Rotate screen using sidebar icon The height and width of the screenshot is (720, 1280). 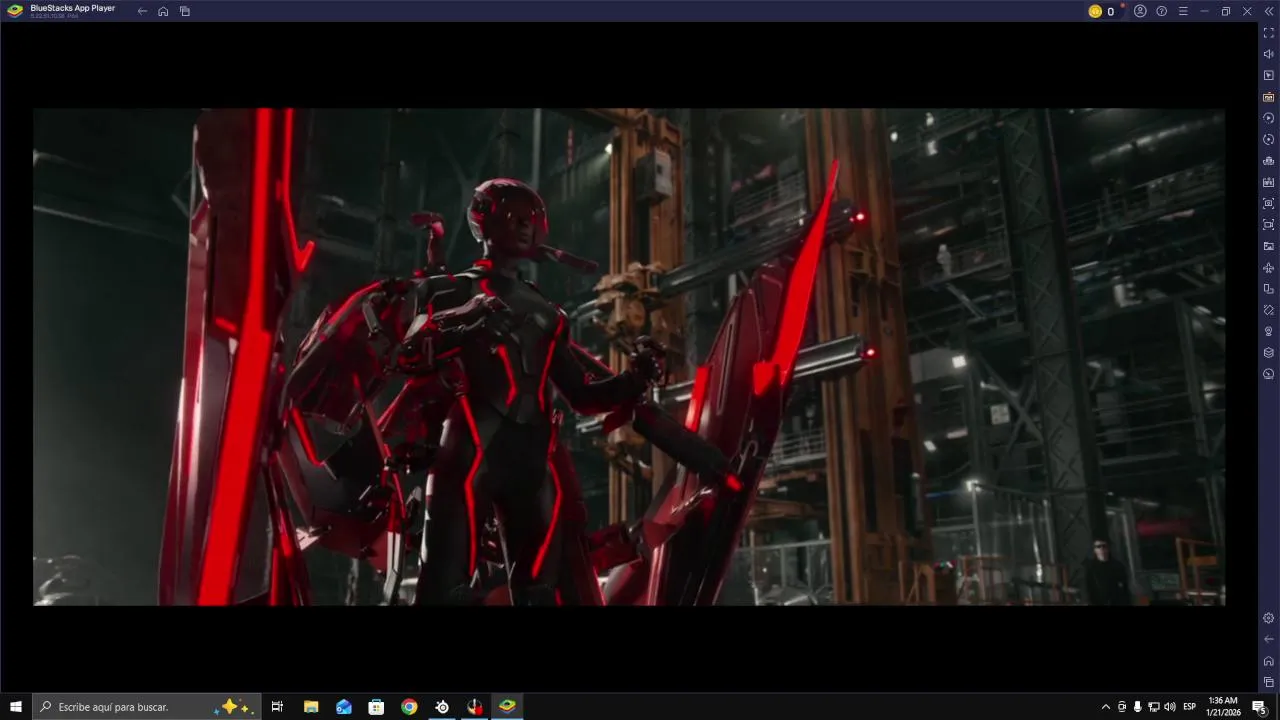tap(1269, 310)
